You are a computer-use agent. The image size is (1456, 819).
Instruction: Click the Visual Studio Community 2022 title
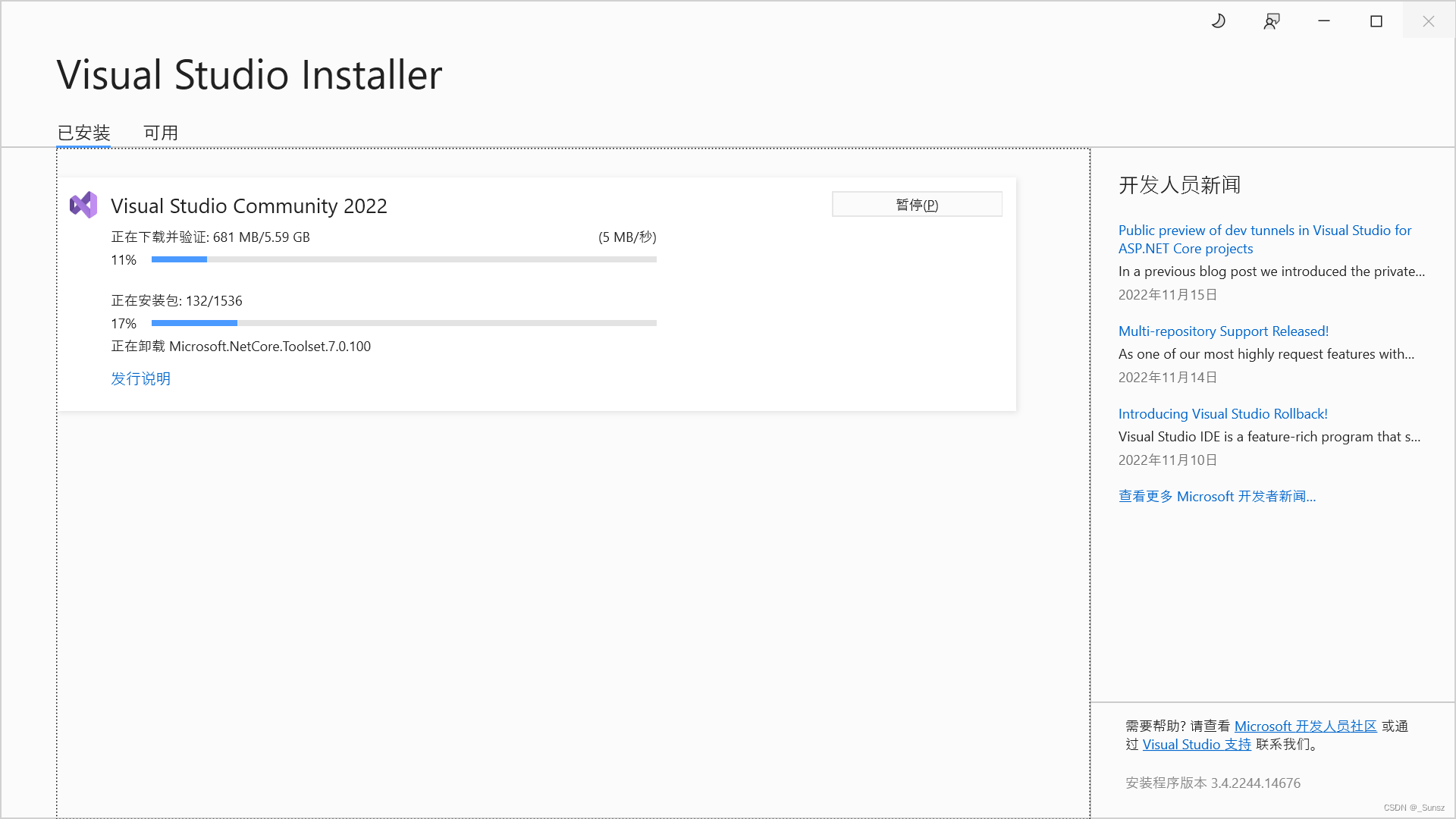point(249,206)
